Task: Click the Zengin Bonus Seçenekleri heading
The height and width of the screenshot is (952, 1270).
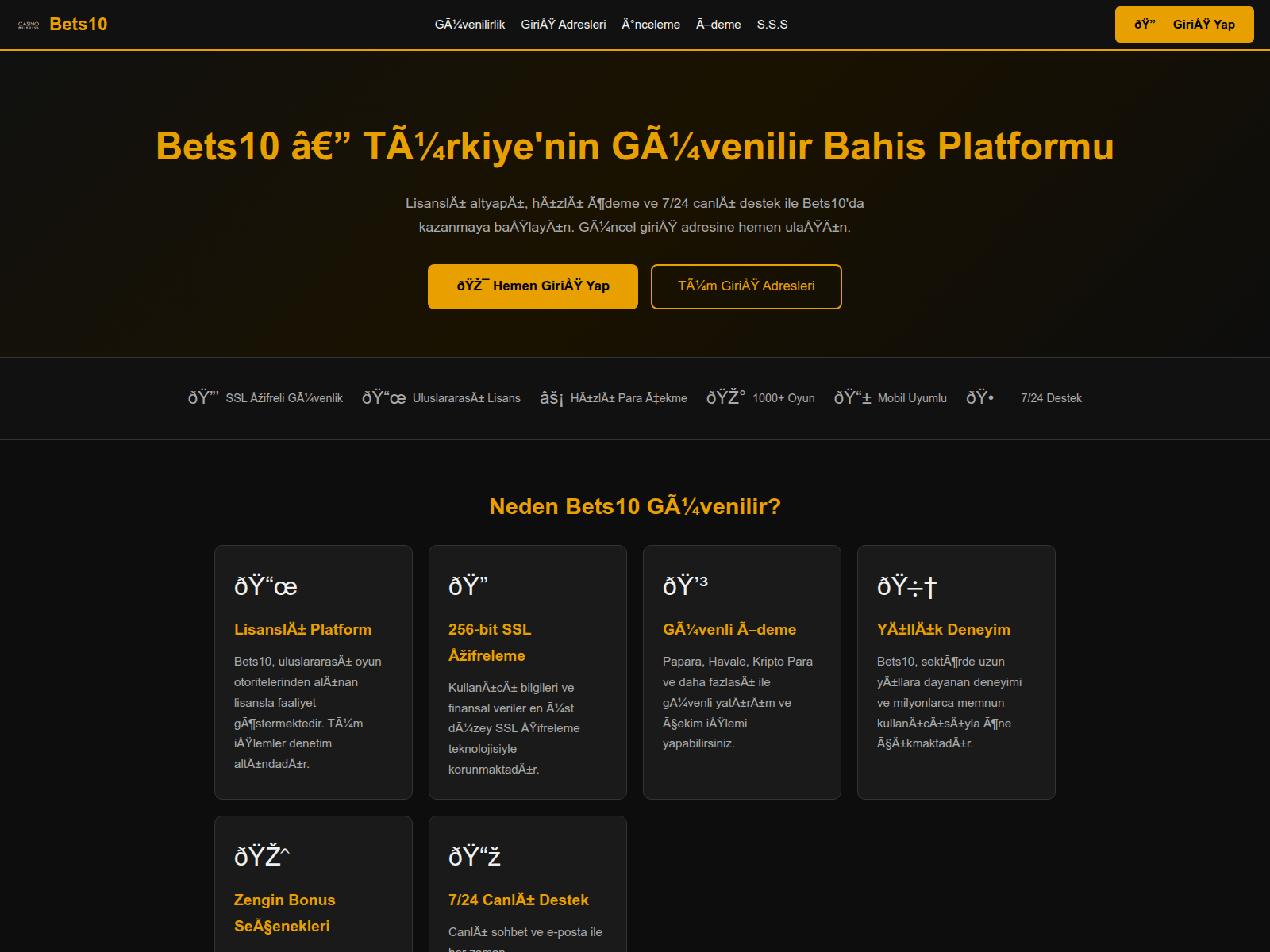Action: [x=285, y=913]
